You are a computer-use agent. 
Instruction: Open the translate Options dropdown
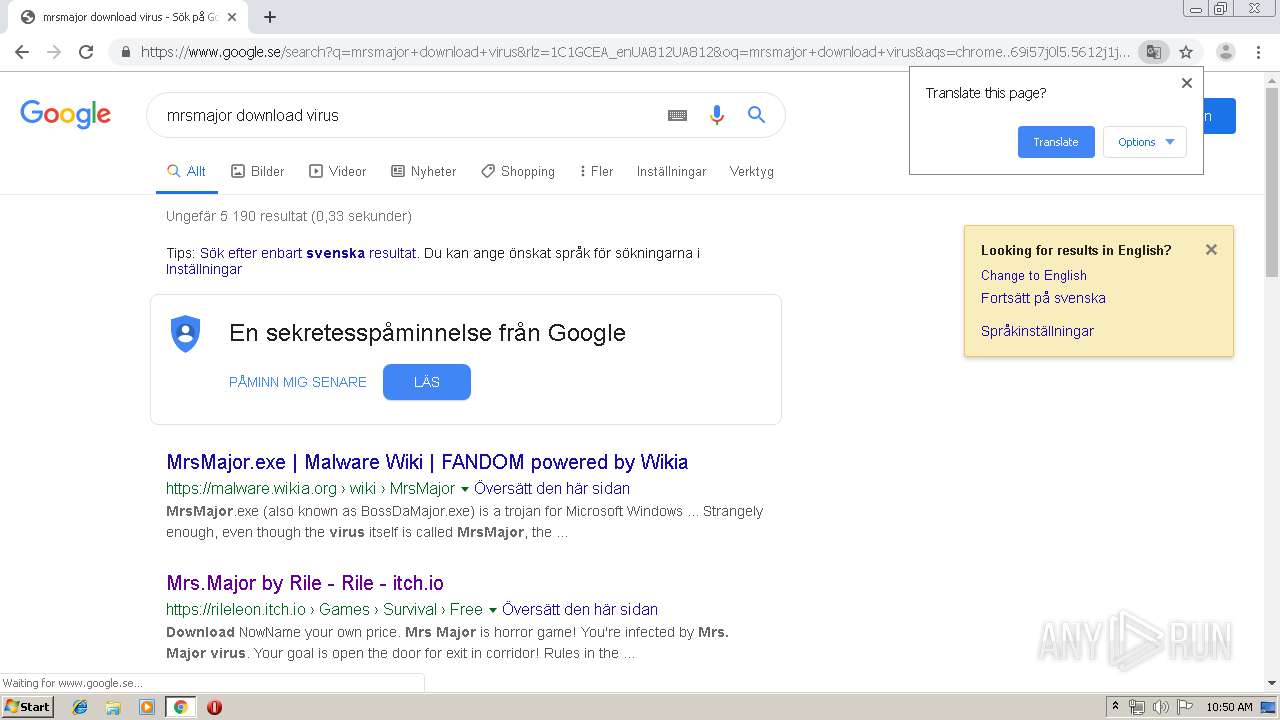tap(1145, 142)
